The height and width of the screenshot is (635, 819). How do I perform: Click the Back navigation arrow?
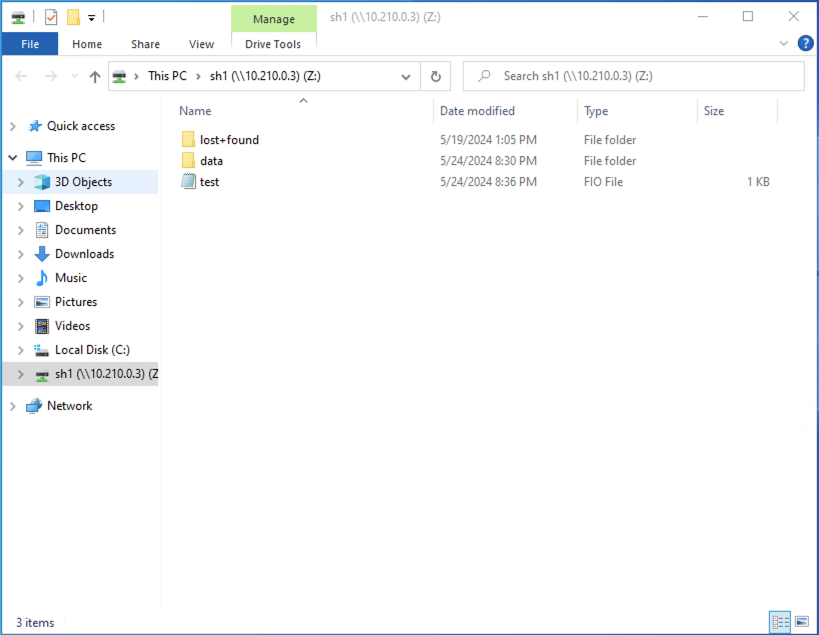(x=21, y=76)
